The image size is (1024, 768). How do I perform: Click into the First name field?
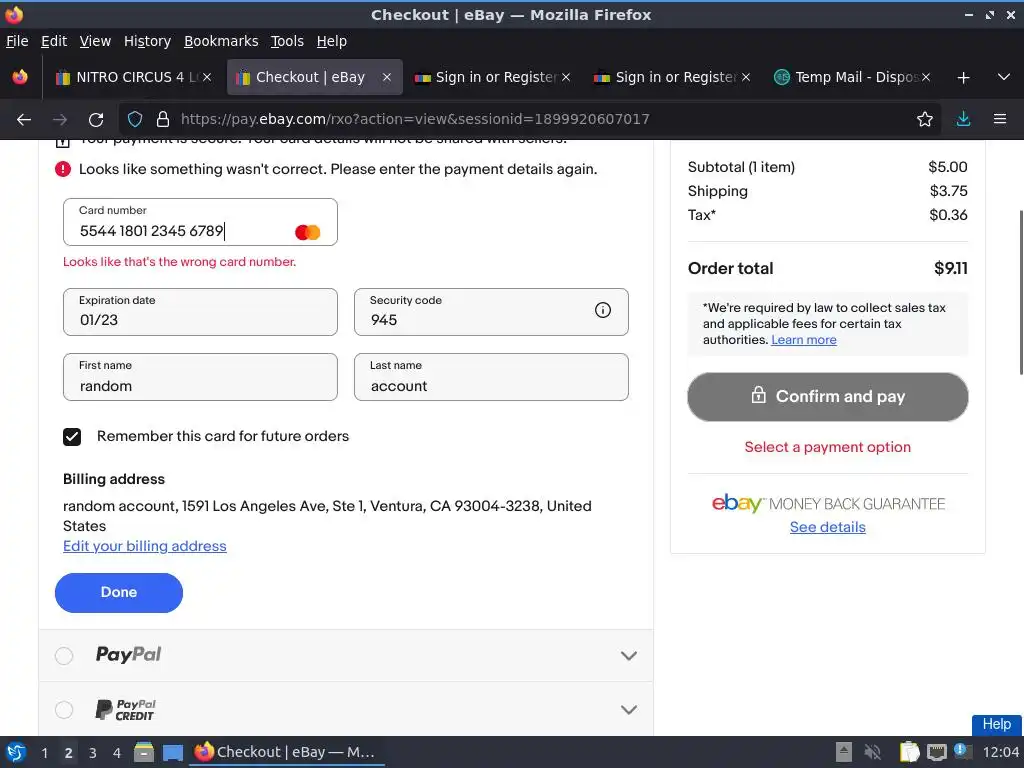pyautogui.click(x=200, y=377)
